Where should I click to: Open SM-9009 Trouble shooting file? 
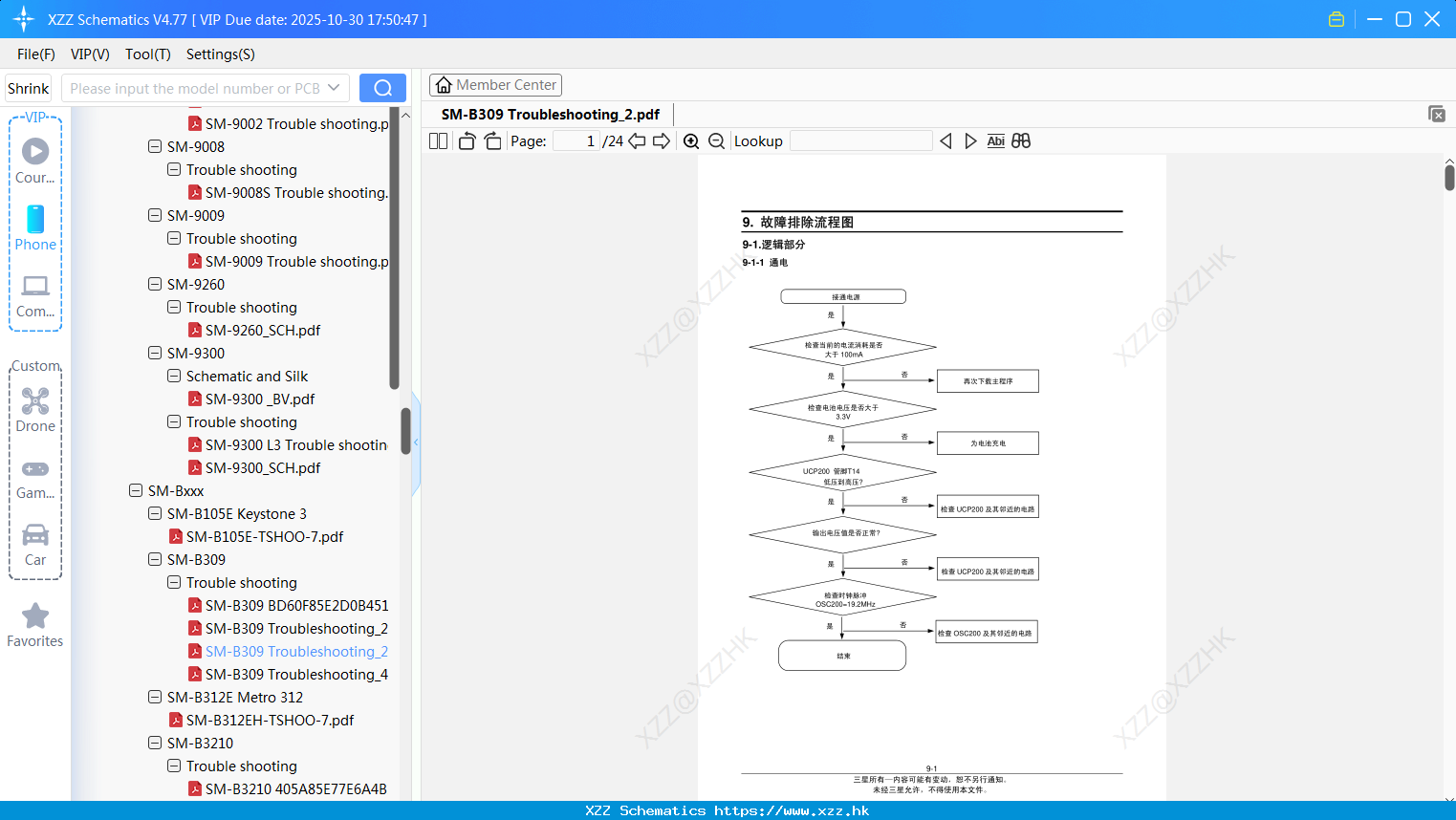tap(288, 262)
